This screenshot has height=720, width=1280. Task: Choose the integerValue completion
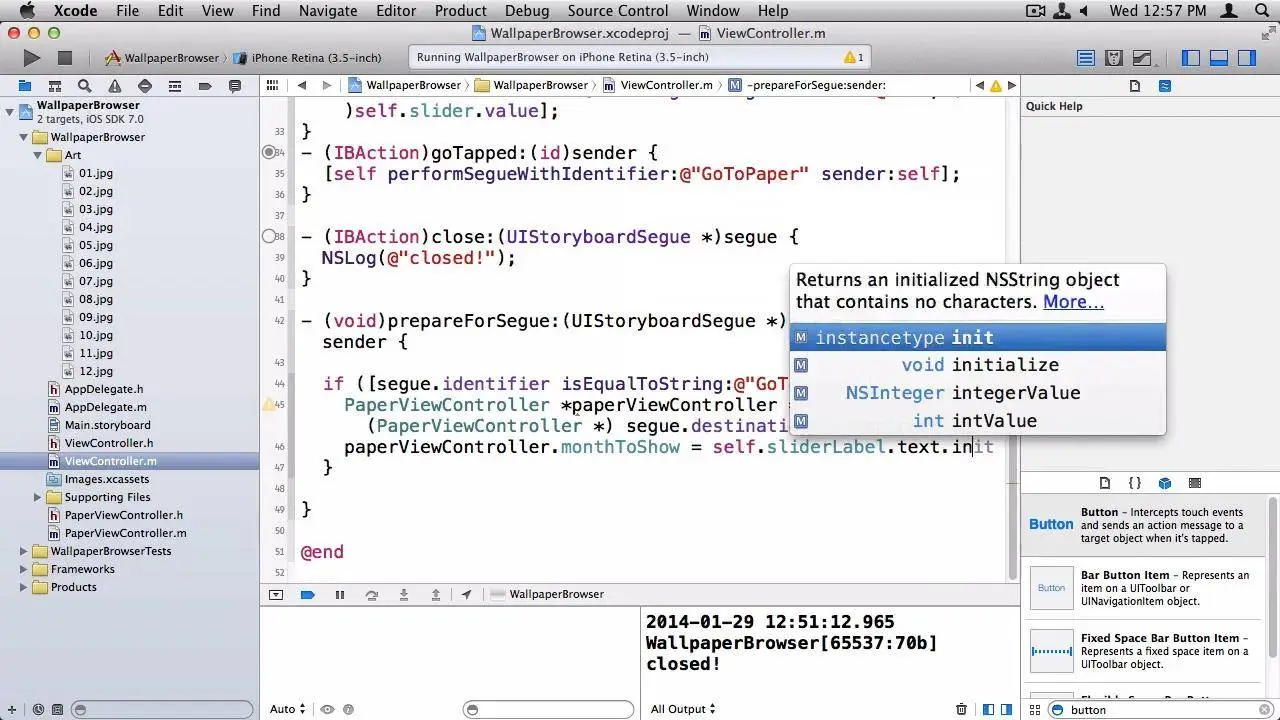point(978,393)
